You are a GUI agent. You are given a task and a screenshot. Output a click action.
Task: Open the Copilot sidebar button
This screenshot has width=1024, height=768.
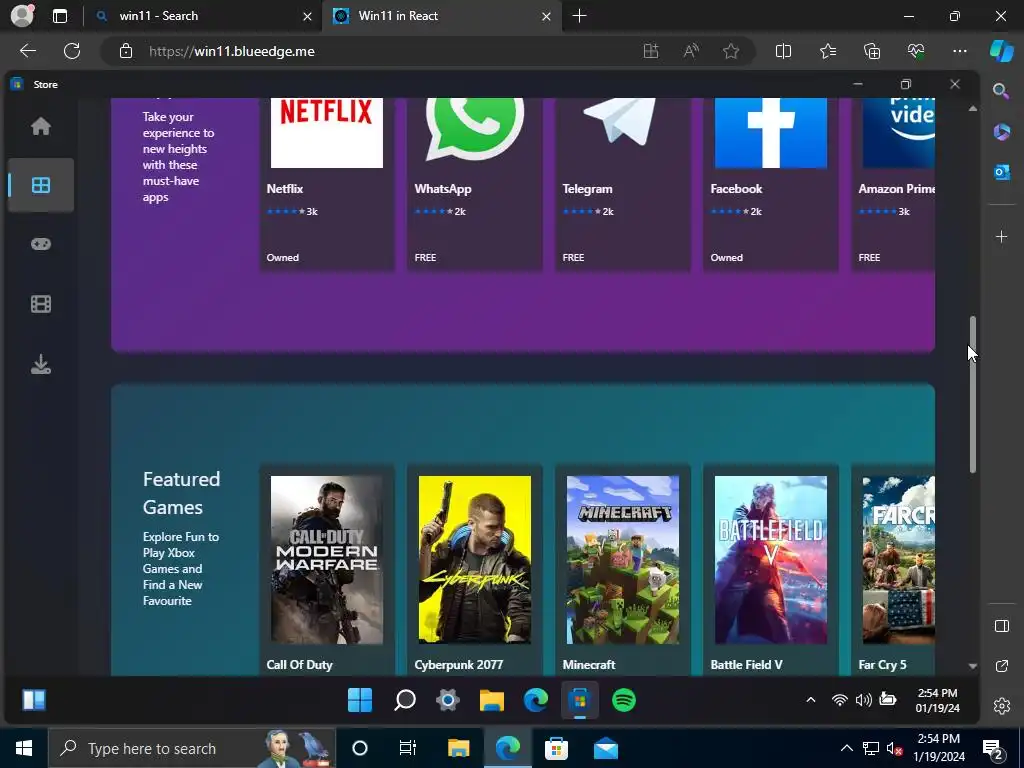point(1002,51)
